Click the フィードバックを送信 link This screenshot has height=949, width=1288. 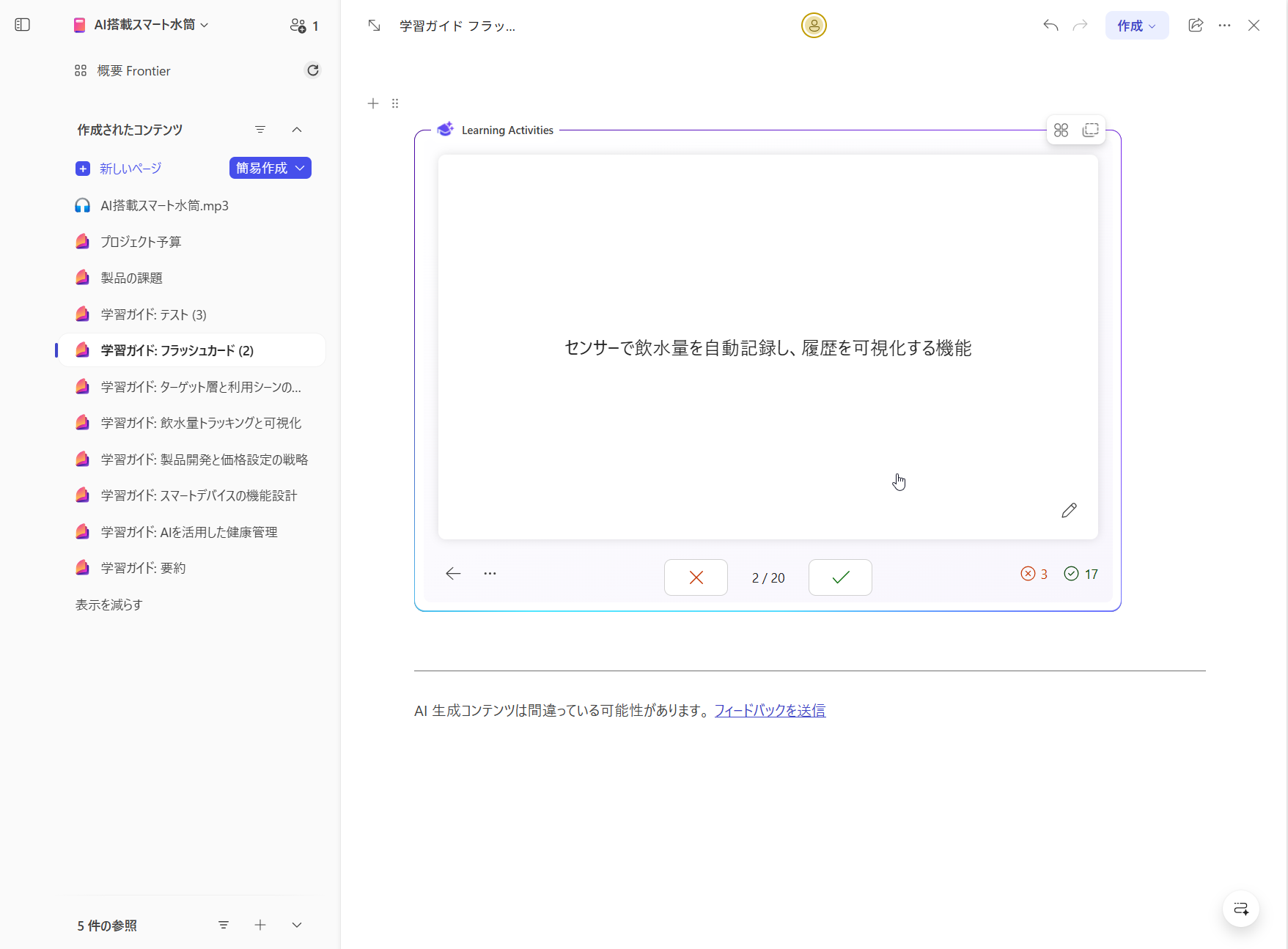(769, 710)
